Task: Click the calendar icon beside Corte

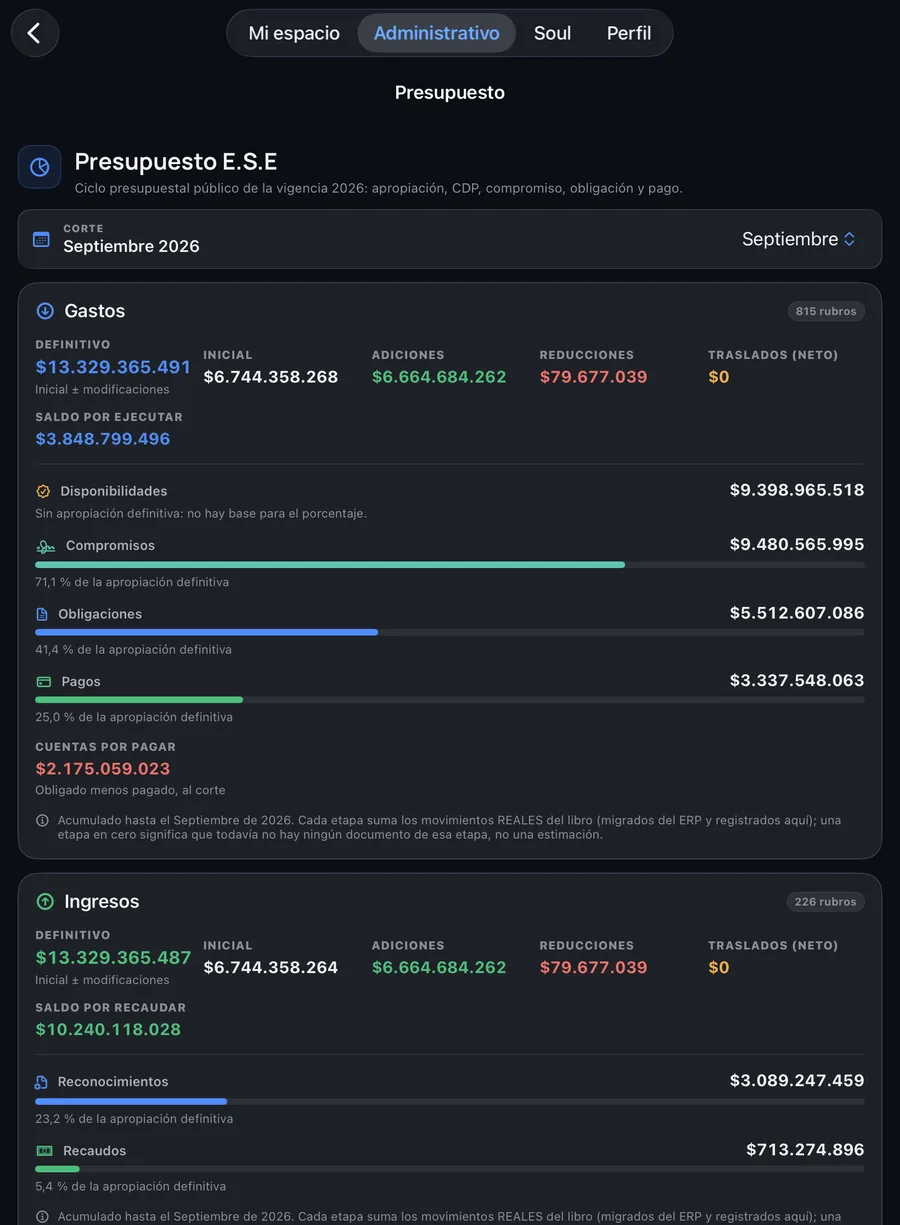Action: tap(41, 239)
